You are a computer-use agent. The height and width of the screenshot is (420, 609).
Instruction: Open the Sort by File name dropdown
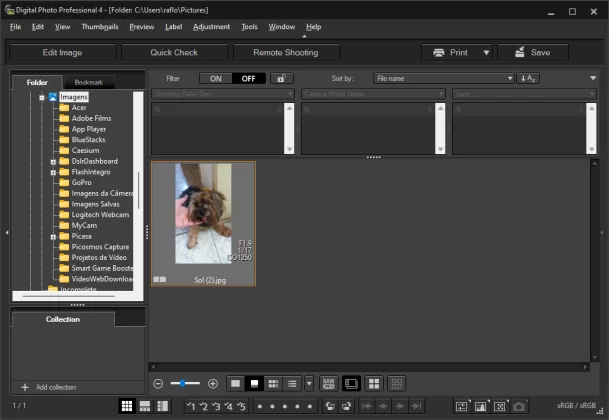tap(444, 78)
